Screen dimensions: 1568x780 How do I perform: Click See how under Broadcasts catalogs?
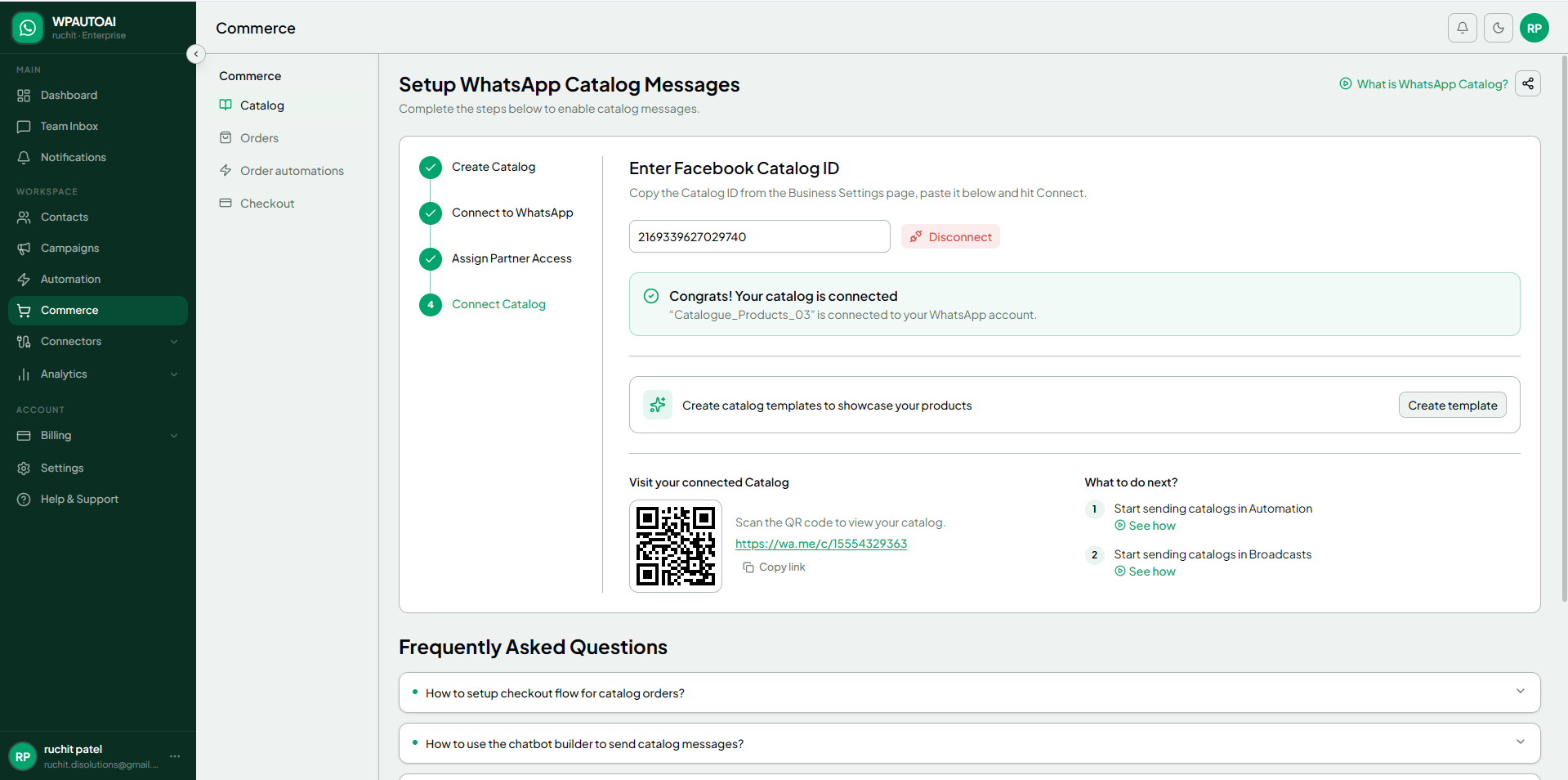1146,572
